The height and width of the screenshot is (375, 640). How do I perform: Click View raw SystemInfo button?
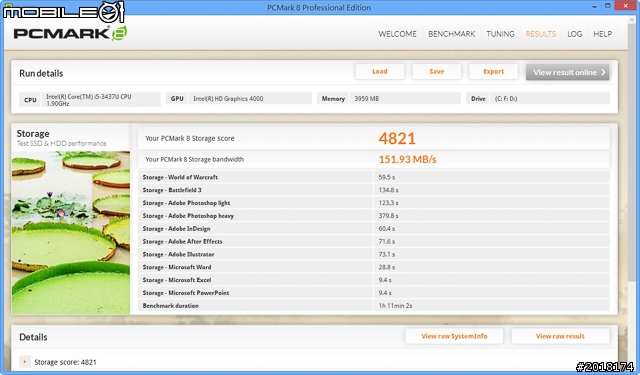coord(454,336)
